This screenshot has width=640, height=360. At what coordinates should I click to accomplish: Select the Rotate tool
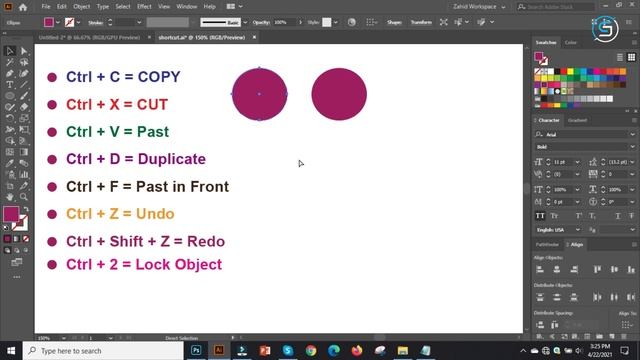click(x=10, y=118)
